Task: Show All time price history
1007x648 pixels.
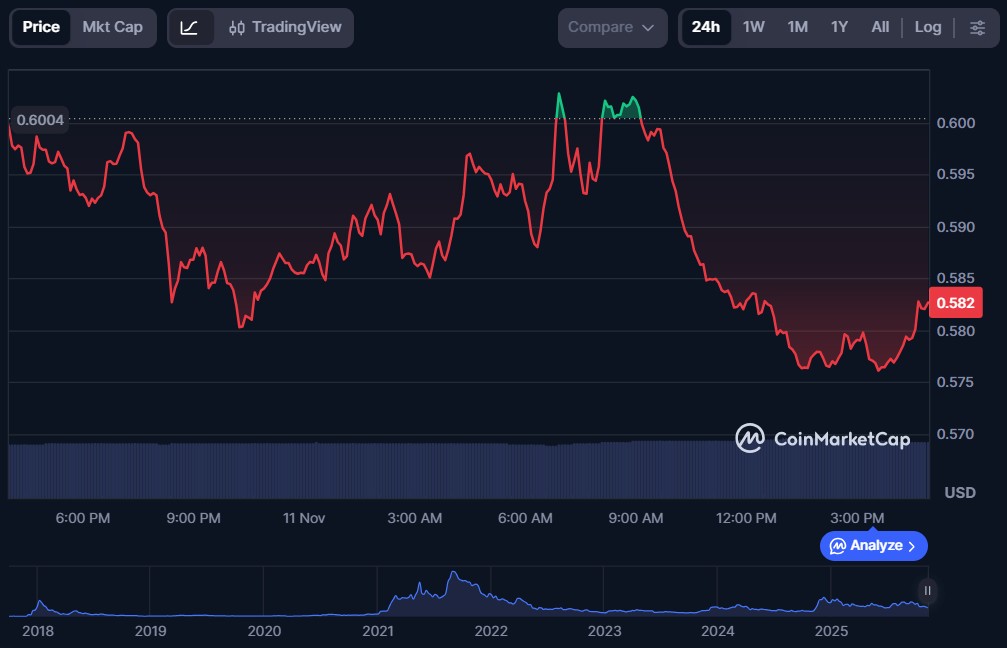Action: click(x=880, y=28)
